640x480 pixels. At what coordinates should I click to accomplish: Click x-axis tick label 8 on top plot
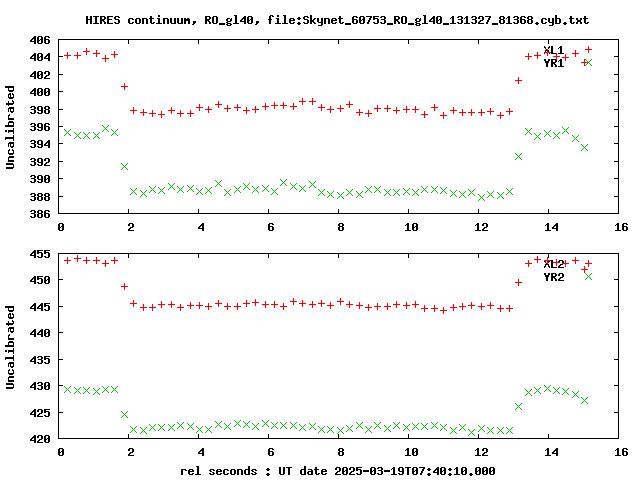[x=341, y=227]
